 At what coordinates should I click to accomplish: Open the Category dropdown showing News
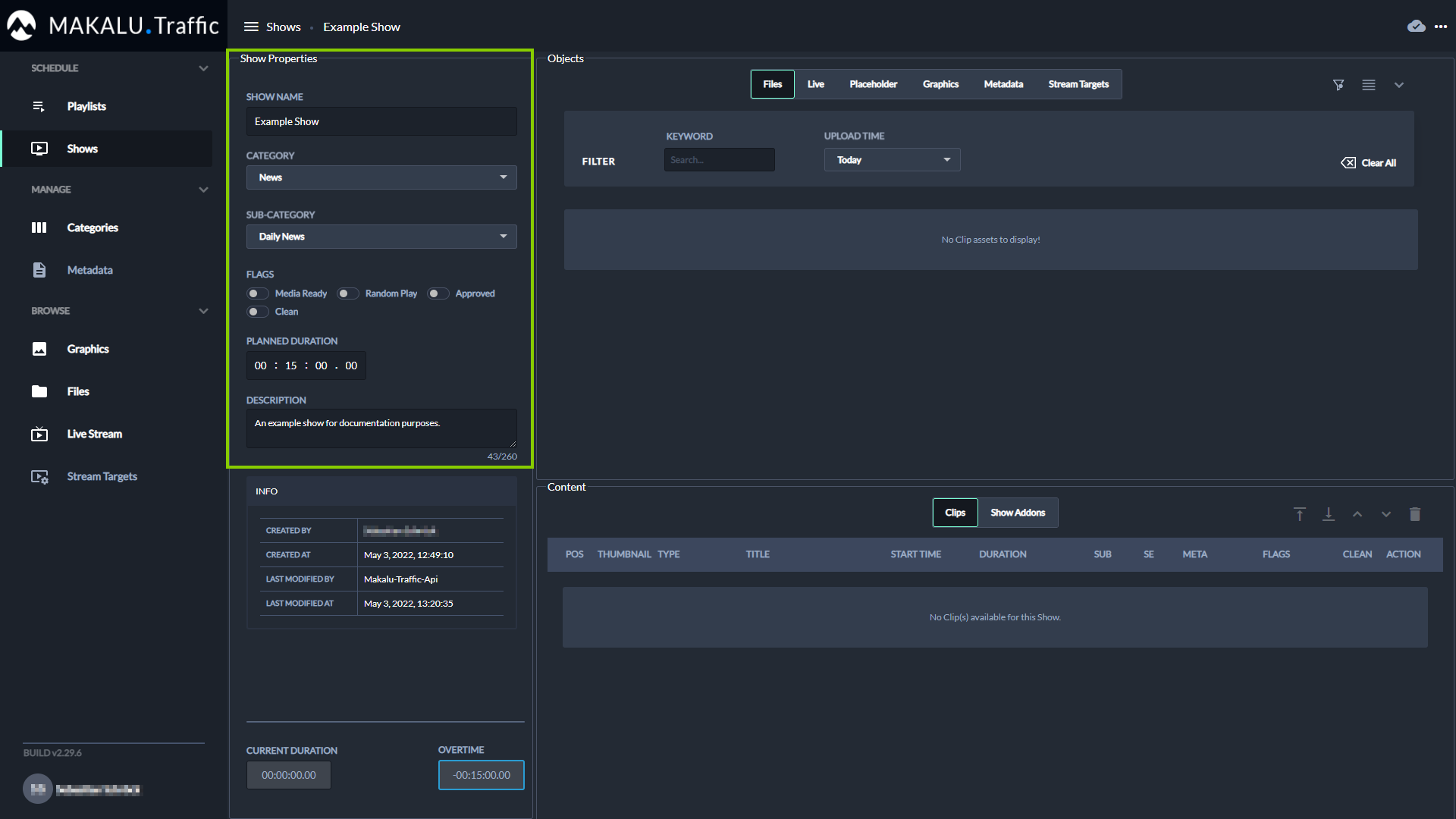pos(381,177)
